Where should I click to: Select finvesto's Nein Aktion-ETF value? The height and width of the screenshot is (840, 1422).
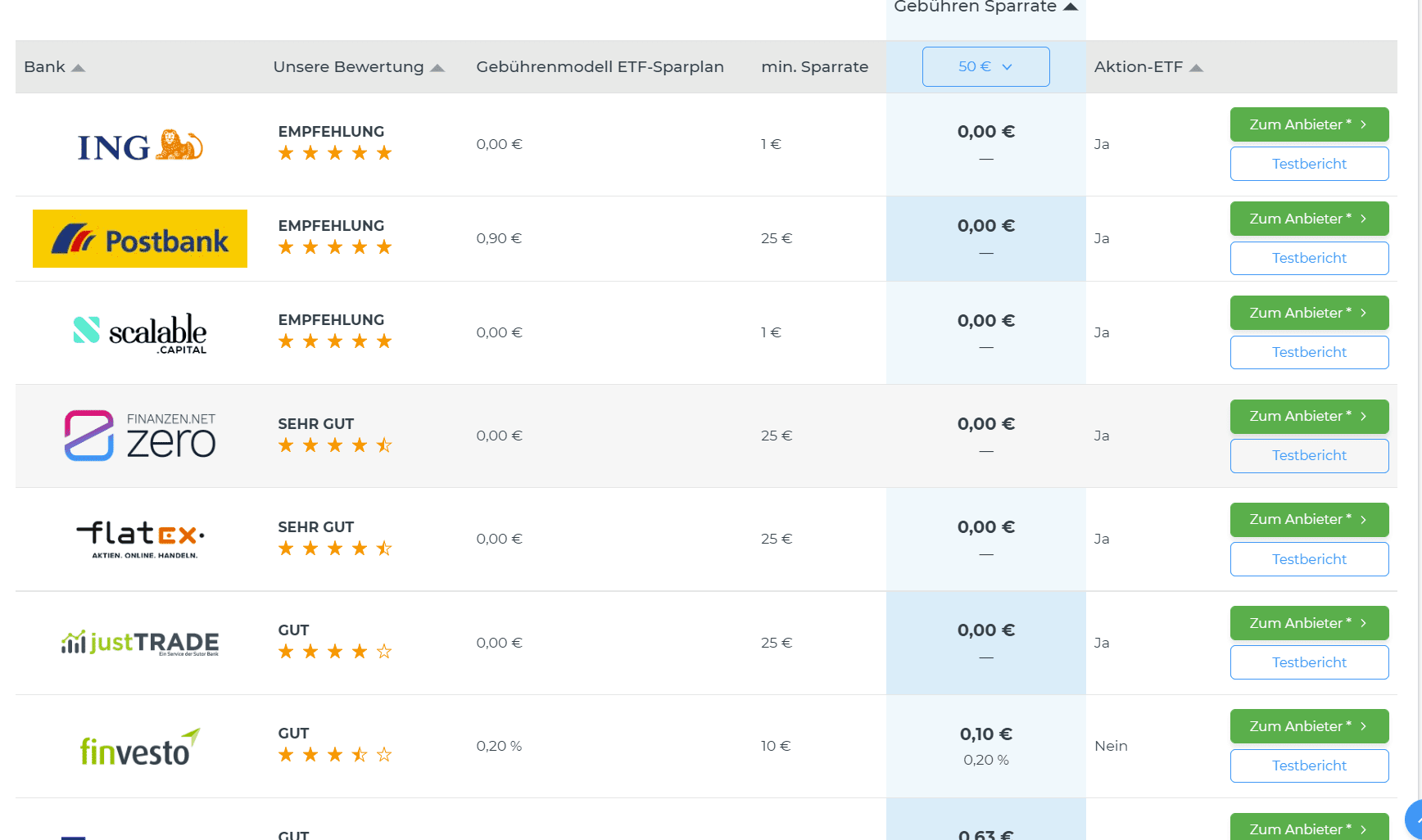click(1111, 746)
